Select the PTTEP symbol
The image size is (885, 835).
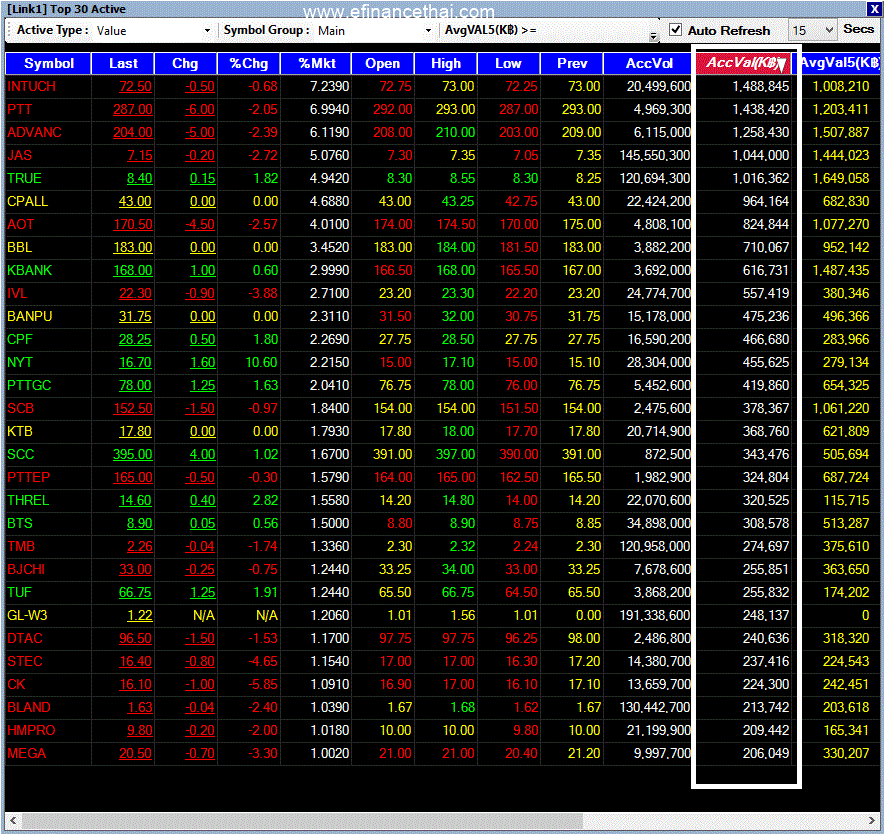pos(29,478)
